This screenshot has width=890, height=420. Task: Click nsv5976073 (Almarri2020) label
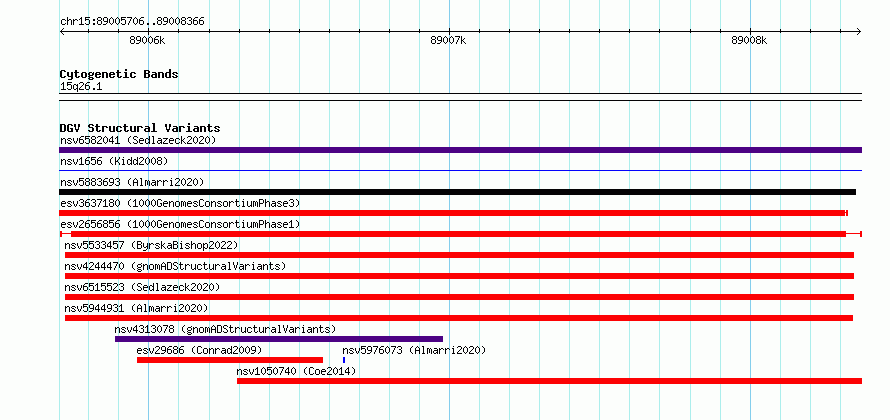414,350
